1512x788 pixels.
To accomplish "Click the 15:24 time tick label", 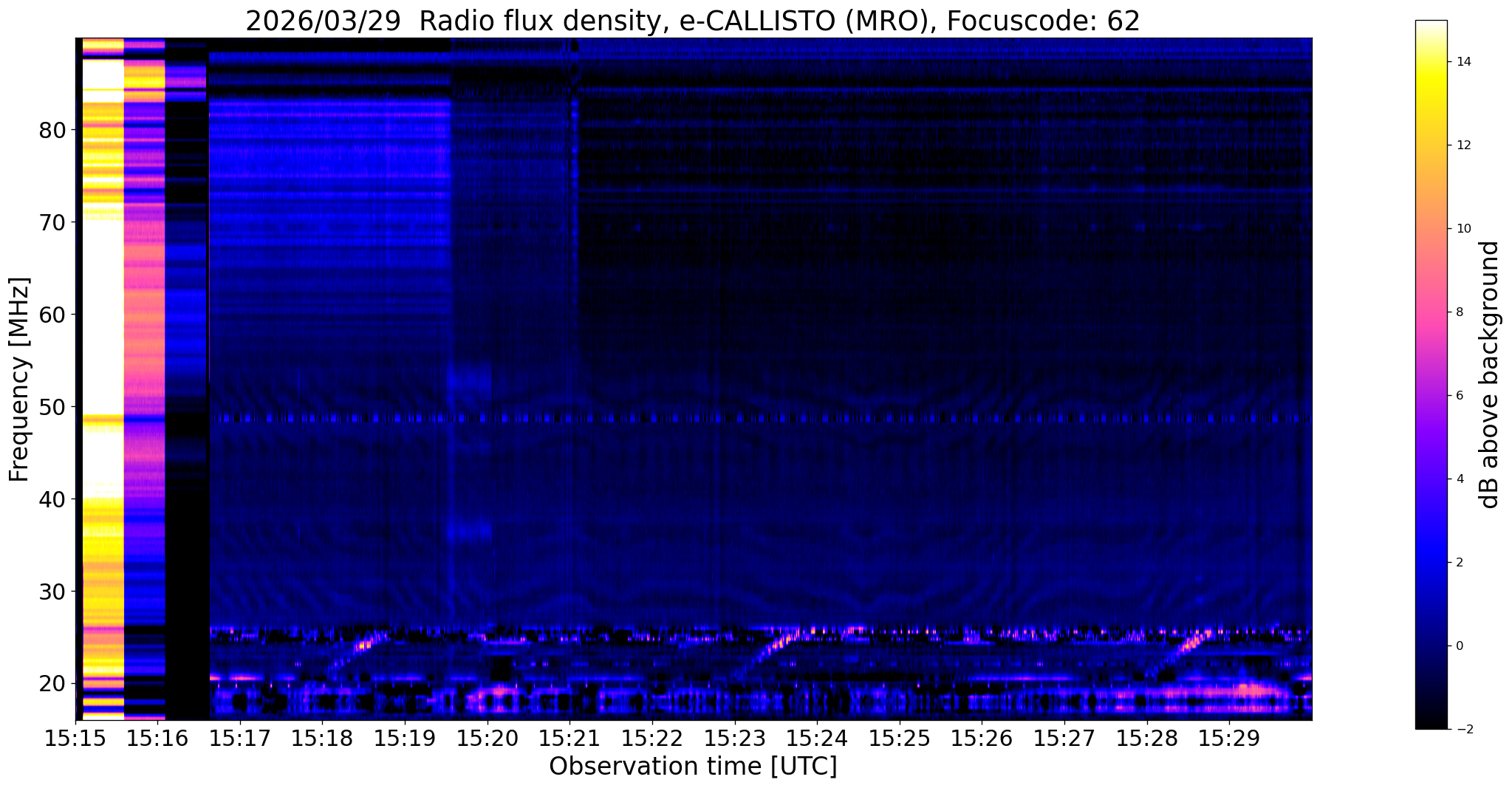I will click(817, 738).
